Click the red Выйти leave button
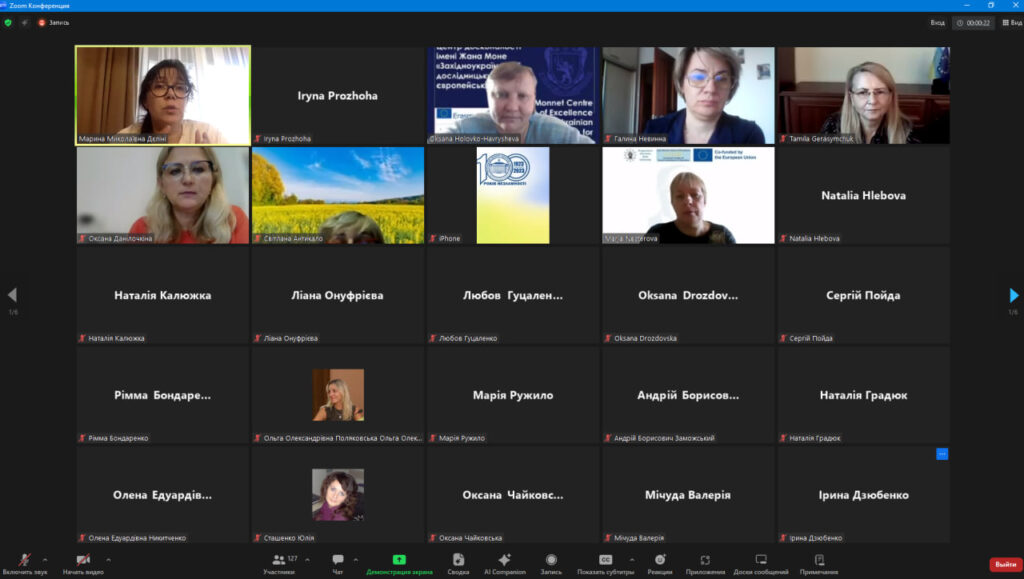This screenshot has width=1024, height=579. point(1005,564)
